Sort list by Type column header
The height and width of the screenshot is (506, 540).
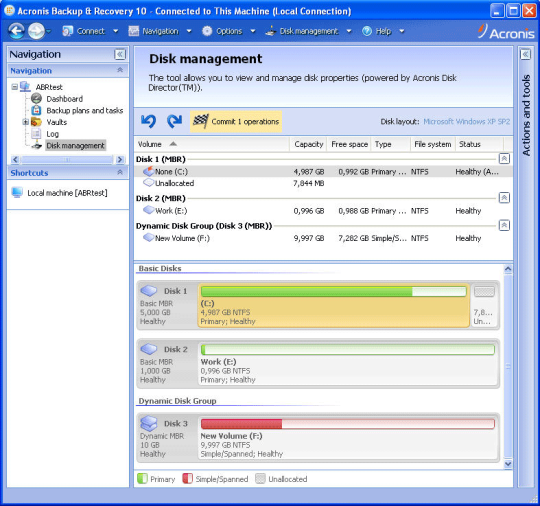[x=391, y=144]
